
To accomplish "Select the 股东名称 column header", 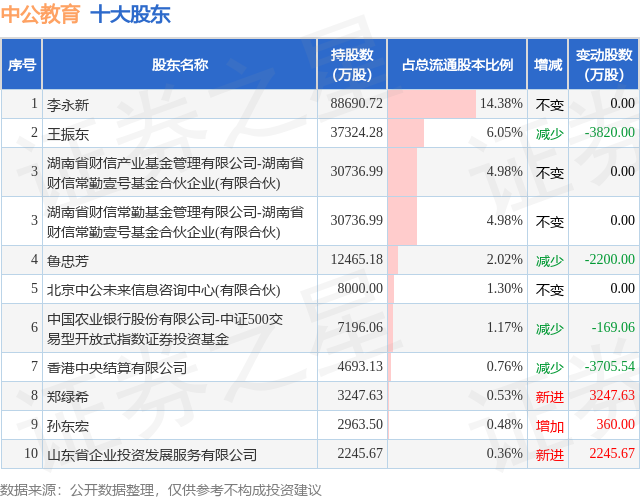I will [x=180, y=64].
